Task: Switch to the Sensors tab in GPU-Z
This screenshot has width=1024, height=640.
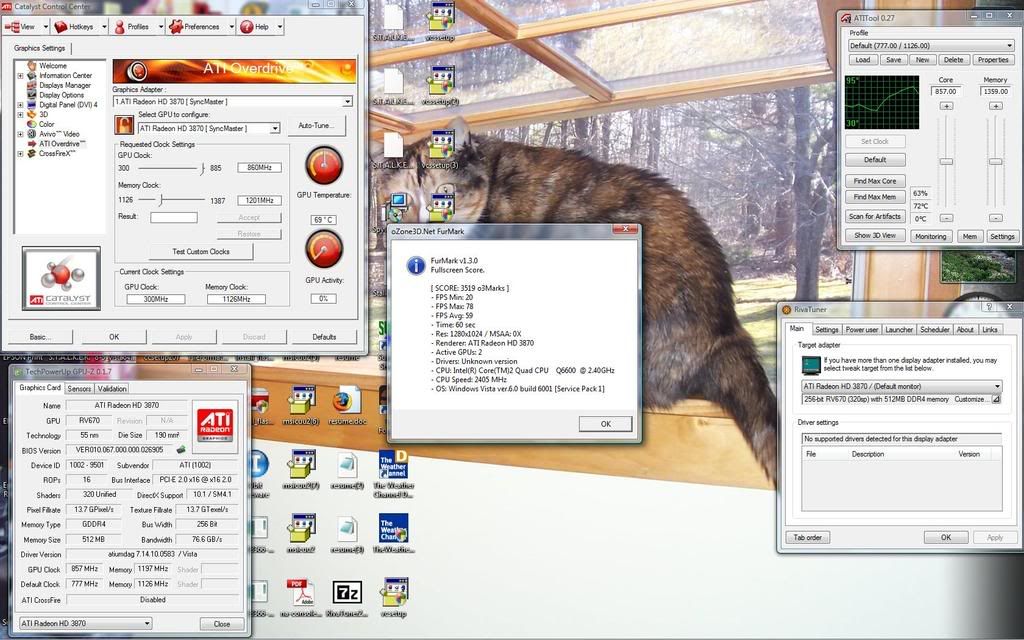Action: [x=79, y=389]
